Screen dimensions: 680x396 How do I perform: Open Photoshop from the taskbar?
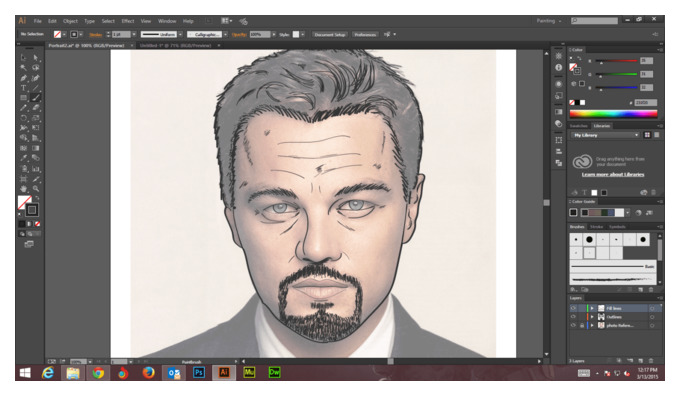coord(199,373)
